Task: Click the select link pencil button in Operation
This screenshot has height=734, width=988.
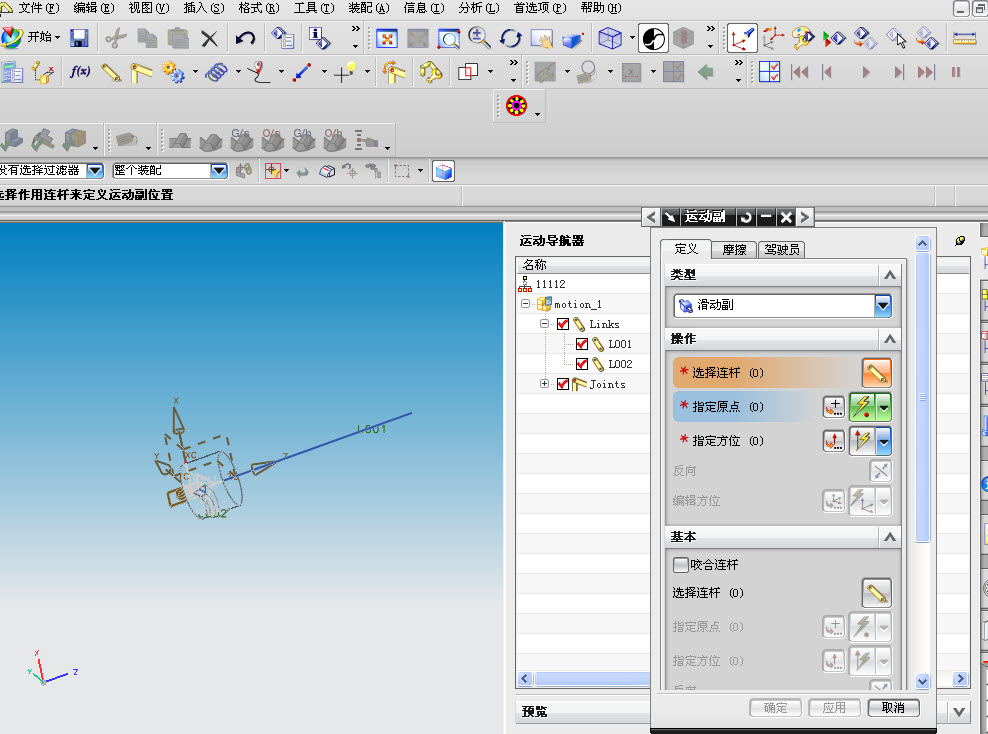Action: click(876, 373)
